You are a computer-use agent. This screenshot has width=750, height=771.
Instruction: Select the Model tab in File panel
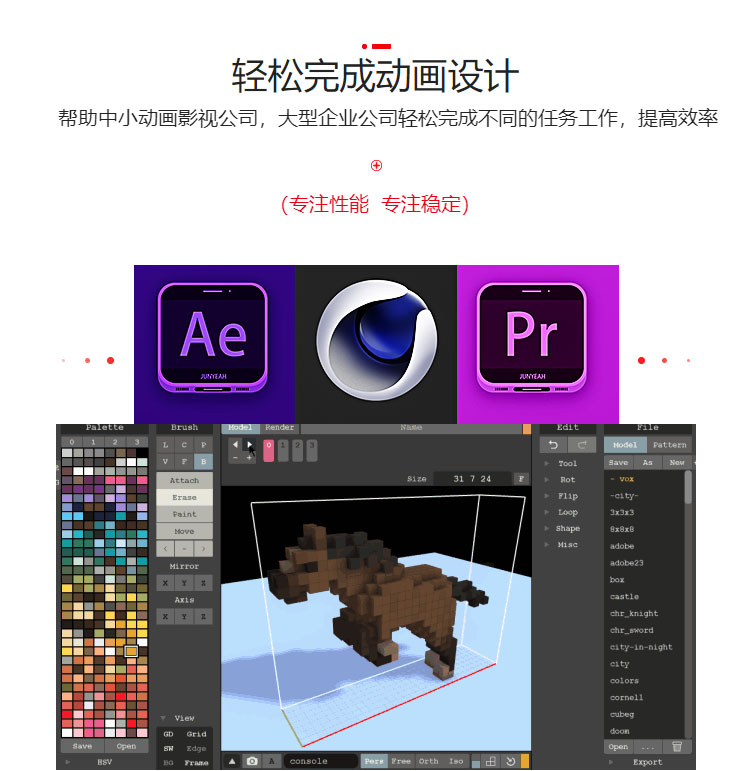click(x=625, y=445)
